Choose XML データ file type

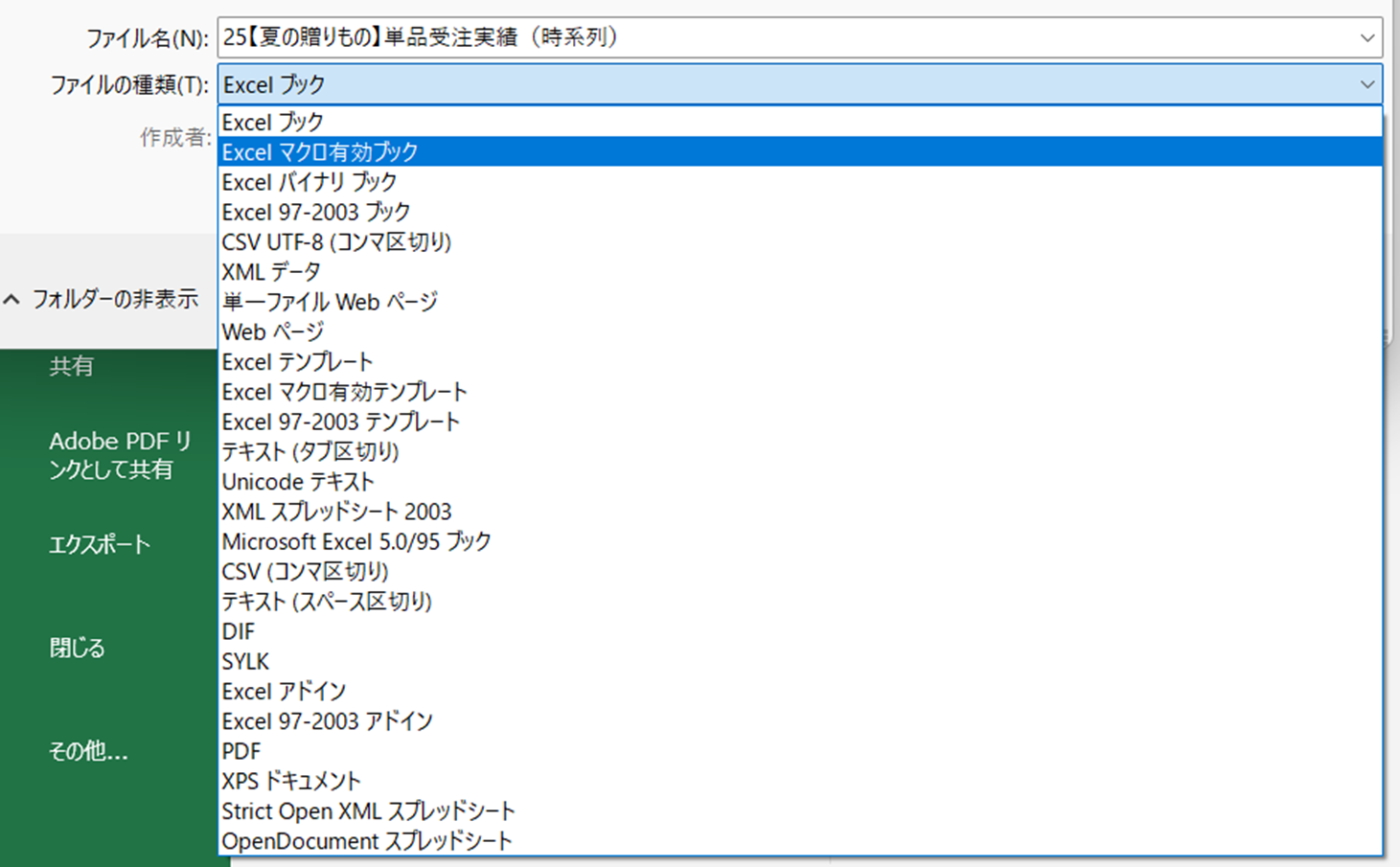point(800,272)
